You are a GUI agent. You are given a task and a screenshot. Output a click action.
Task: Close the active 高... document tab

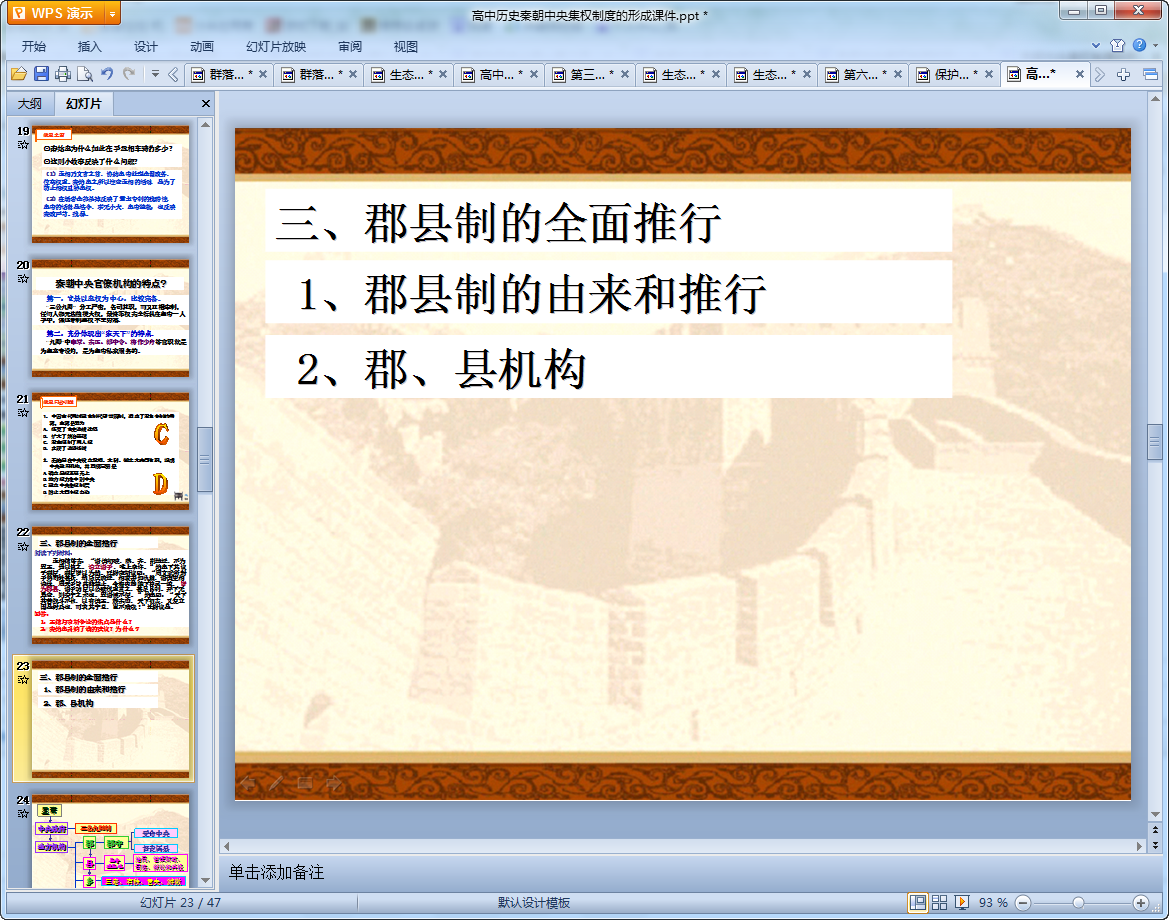[1080, 74]
